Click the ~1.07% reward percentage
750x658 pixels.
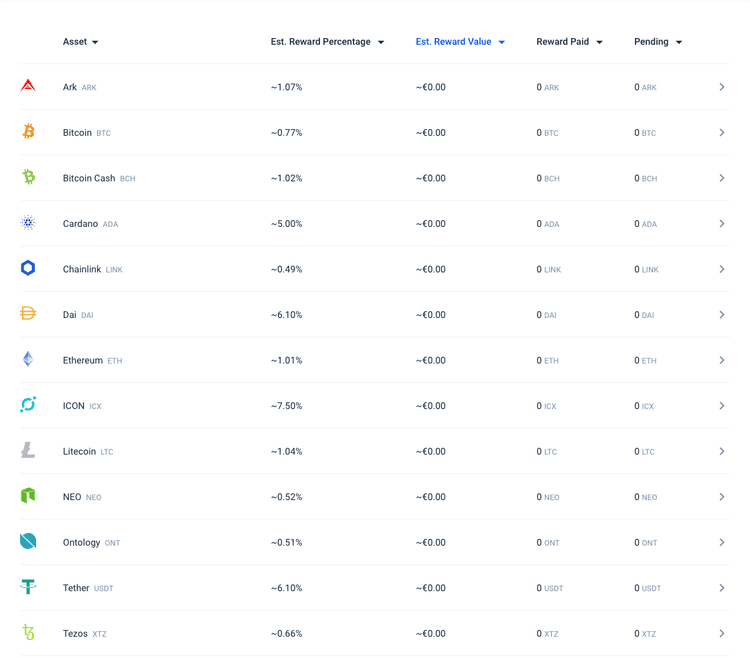coord(287,87)
